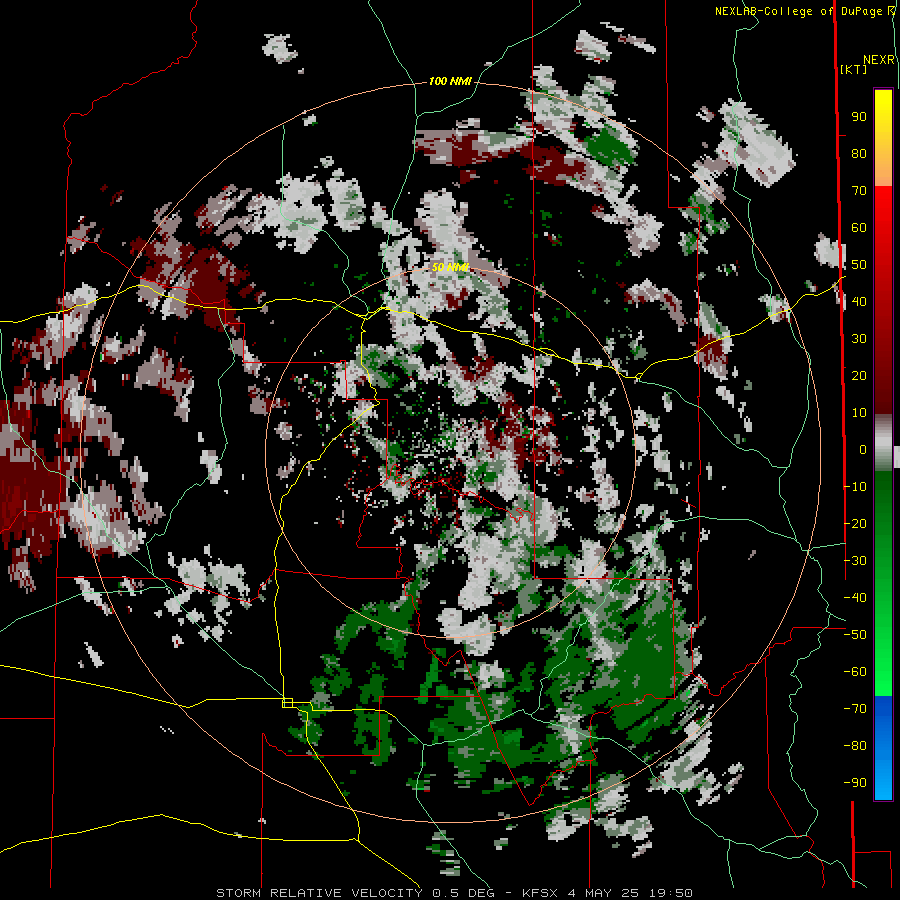Click the positive 70 scale label
900x900 pixels.
pos(859,191)
